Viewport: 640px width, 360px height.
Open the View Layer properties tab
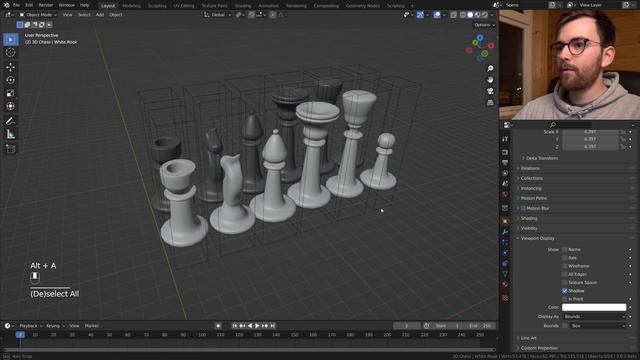click(505, 173)
